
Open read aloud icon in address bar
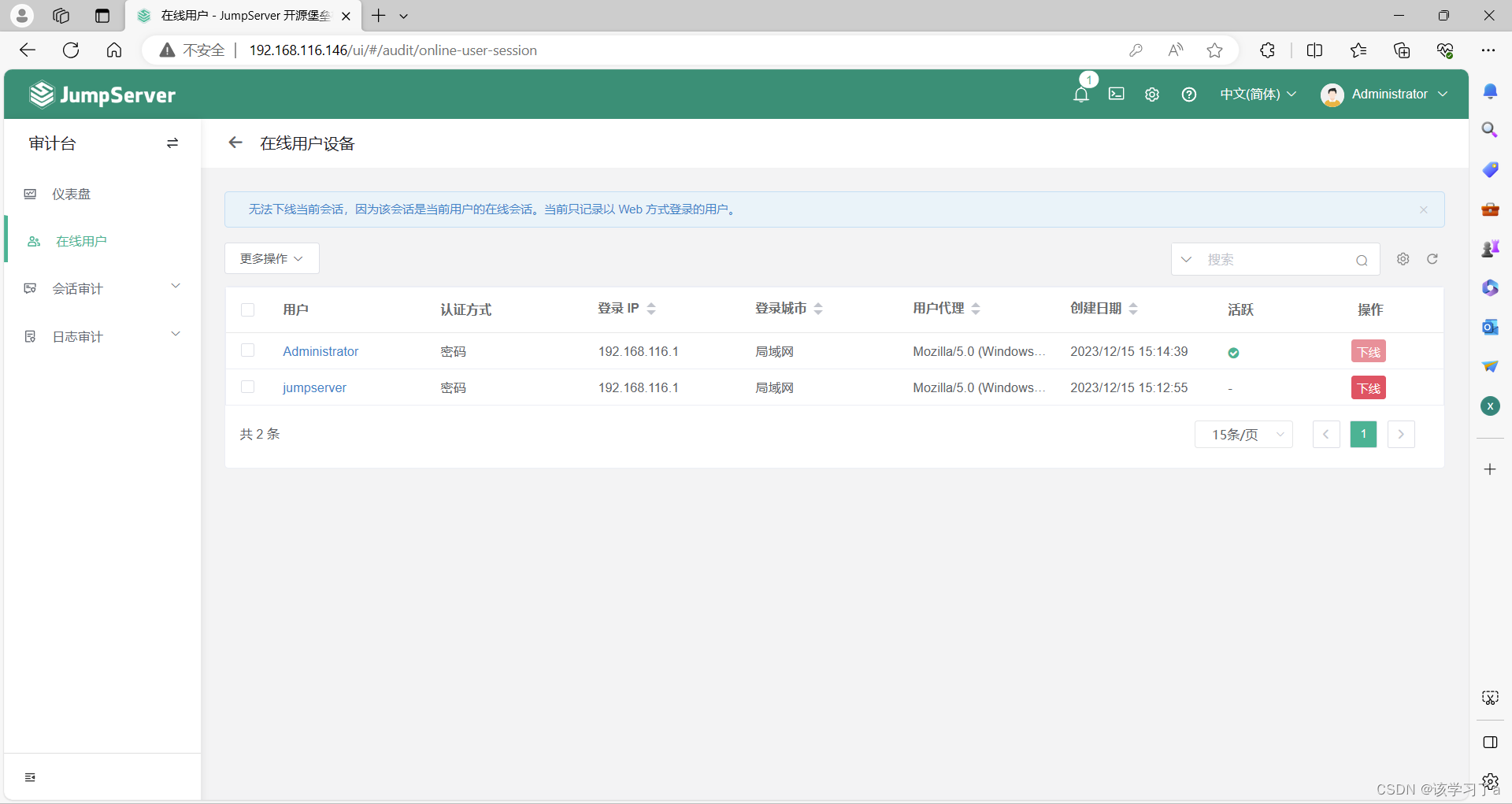coord(1176,50)
